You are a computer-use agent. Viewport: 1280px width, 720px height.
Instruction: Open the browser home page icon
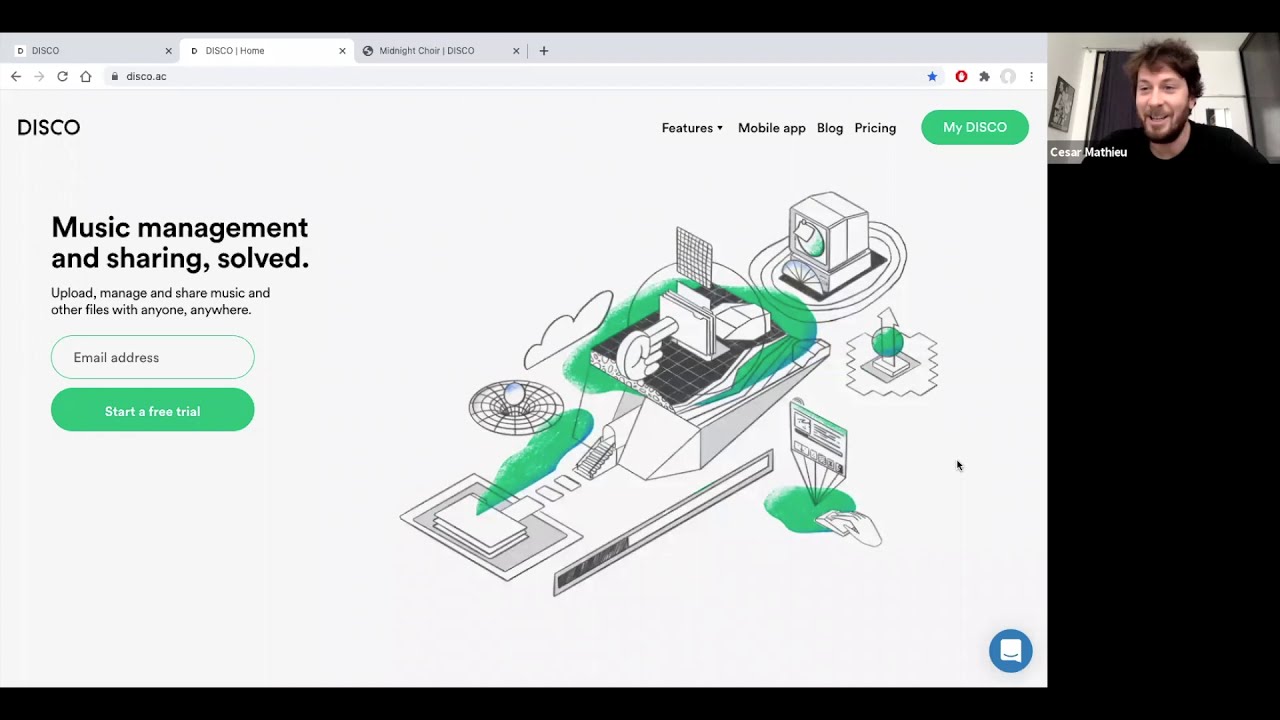86,76
